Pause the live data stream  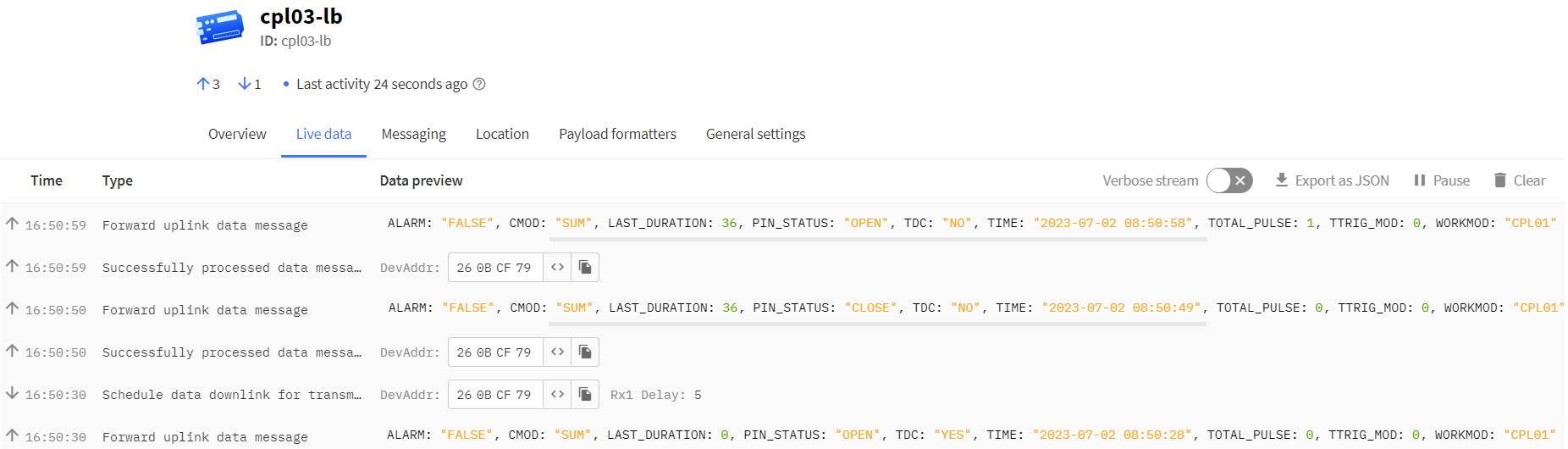point(1442,180)
